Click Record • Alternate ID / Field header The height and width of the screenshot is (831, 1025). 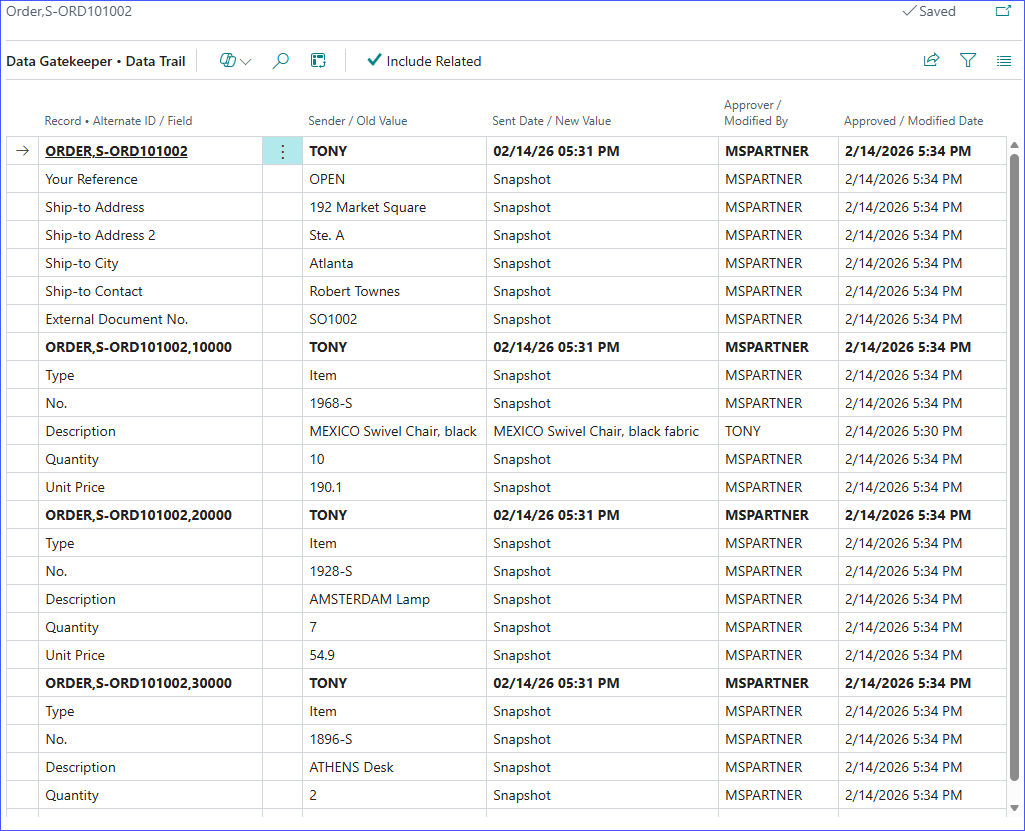pos(118,121)
